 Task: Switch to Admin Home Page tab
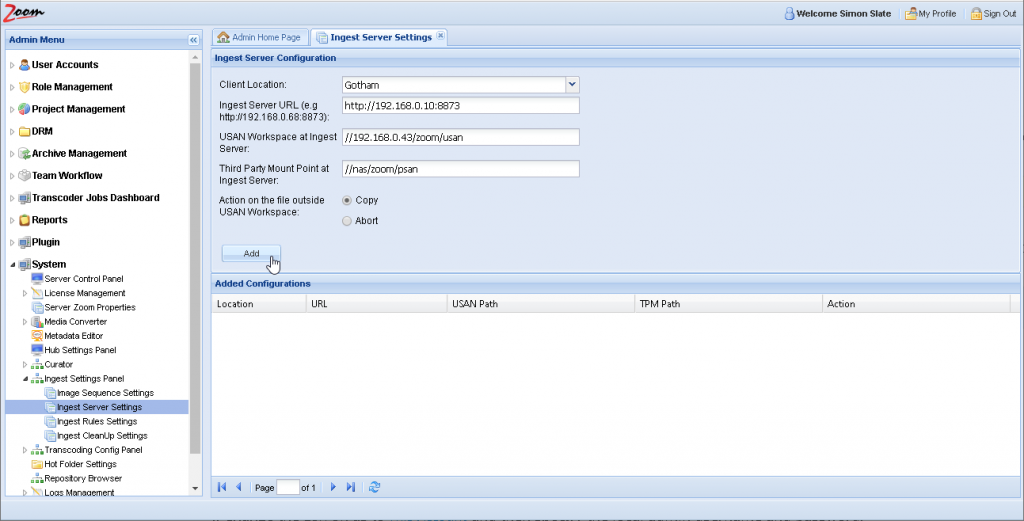tap(259, 37)
